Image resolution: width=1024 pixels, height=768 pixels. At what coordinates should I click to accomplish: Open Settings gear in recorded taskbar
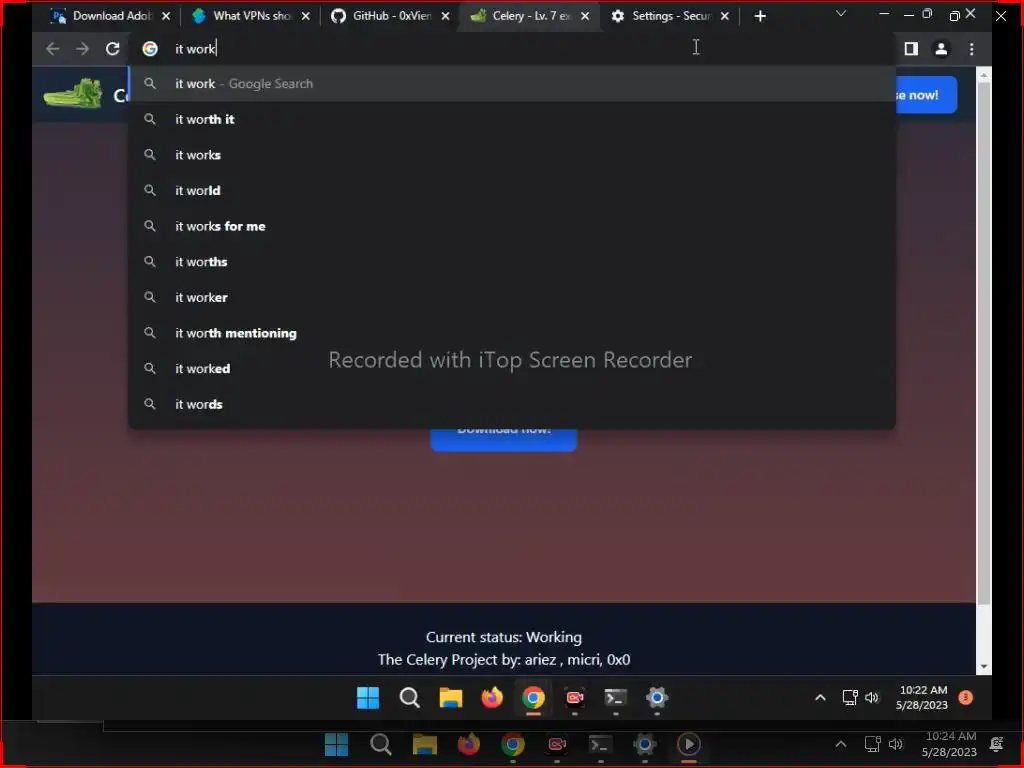tap(657, 697)
